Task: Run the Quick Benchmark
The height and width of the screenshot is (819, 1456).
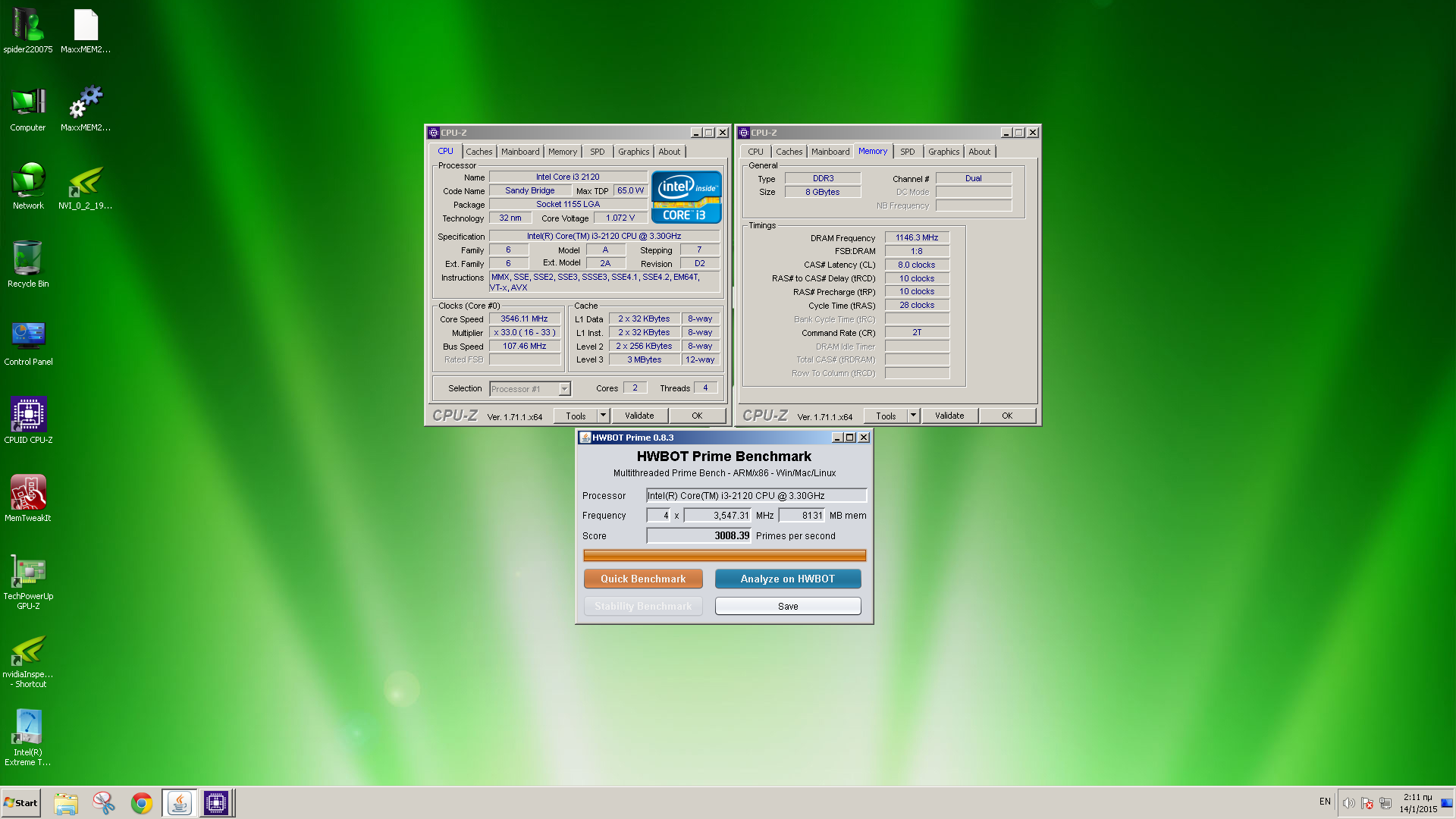Action: [x=643, y=579]
